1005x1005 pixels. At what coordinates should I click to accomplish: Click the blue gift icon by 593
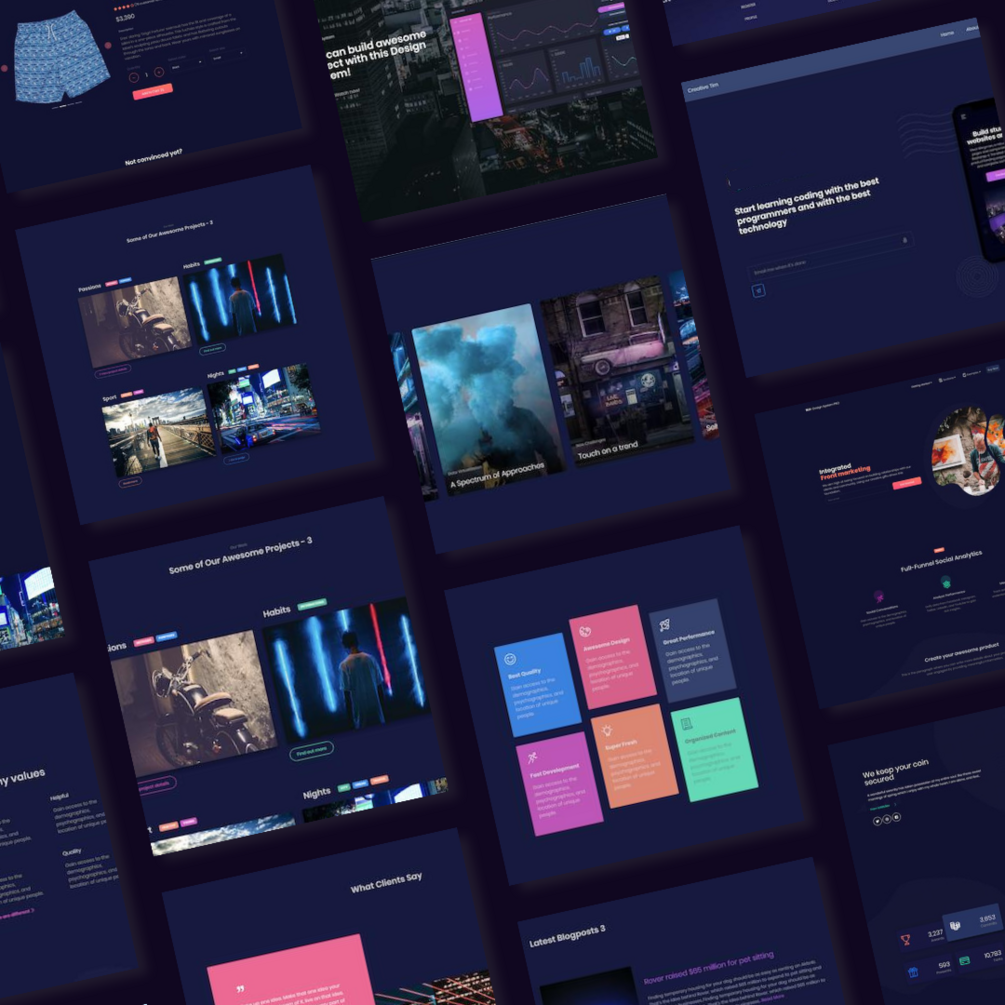(x=913, y=973)
